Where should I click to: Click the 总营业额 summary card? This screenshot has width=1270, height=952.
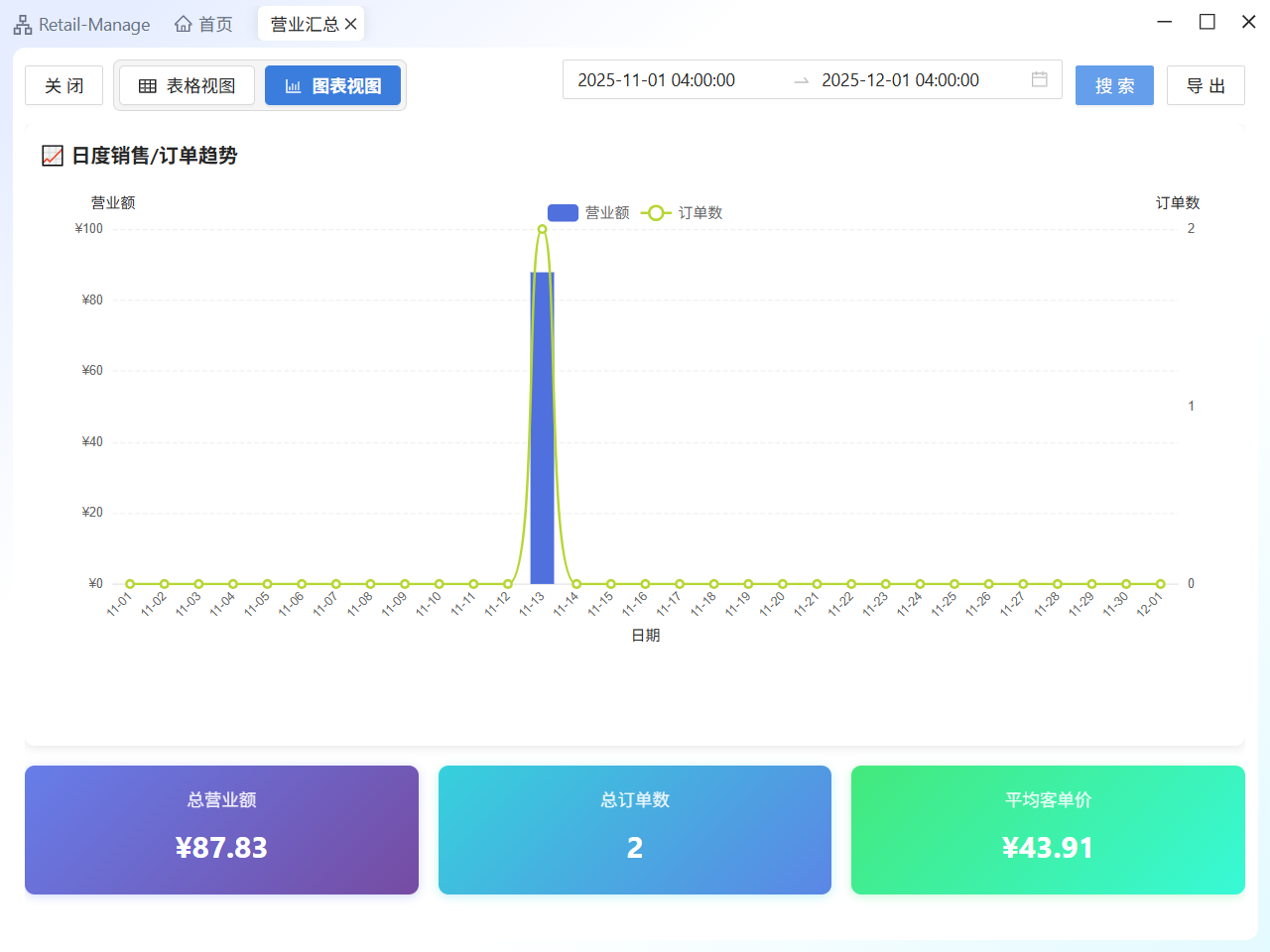pyautogui.click(x=221, y=830)
